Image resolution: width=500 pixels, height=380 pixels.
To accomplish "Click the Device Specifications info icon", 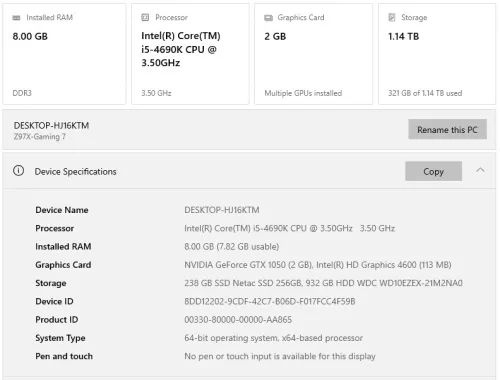I will point(19,171).
